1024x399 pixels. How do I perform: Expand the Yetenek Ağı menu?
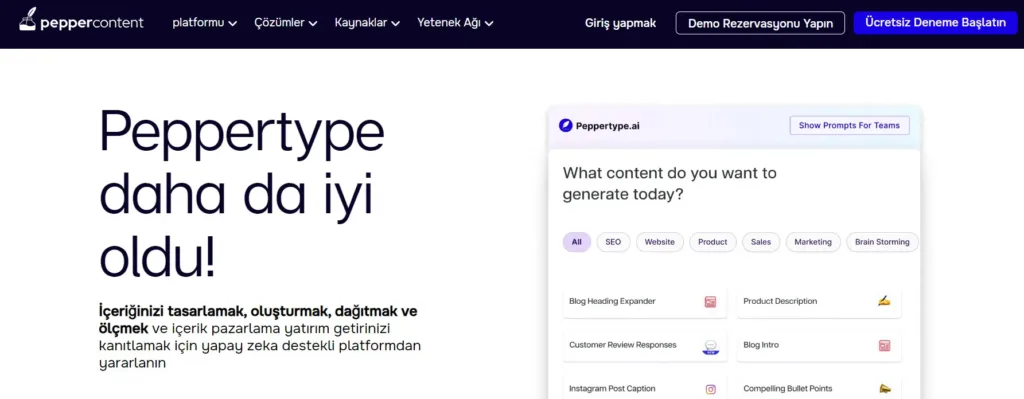click(x=455, y=23)
